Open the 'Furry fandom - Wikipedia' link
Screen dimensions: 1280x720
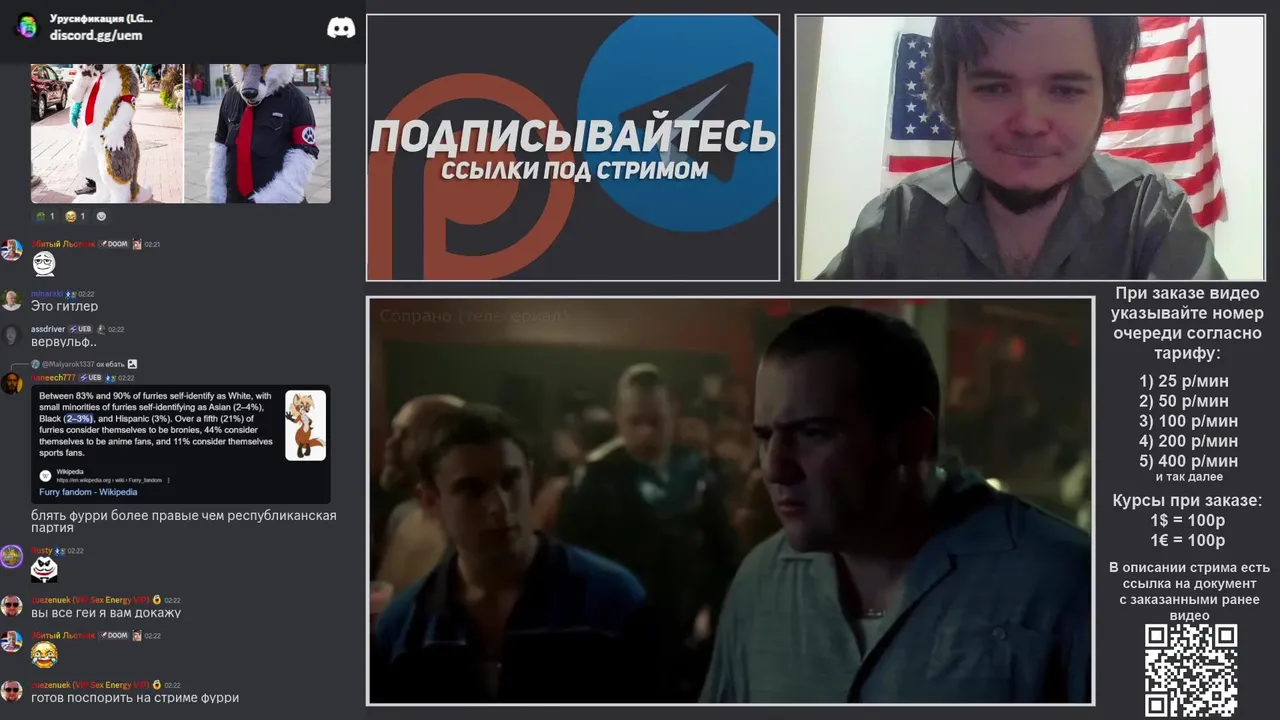[x=88, y=492]
